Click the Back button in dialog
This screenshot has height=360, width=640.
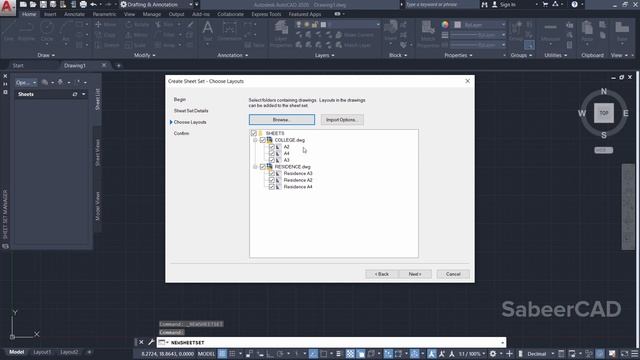pyautogui.click(x=382, y=274)
